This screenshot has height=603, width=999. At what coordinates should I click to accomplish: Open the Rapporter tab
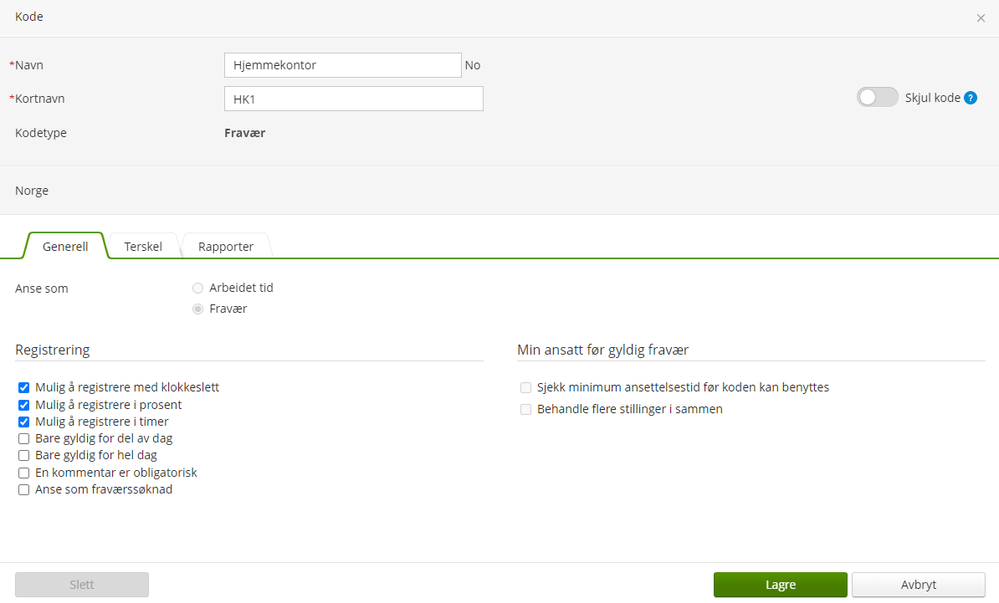click(226, 246)
